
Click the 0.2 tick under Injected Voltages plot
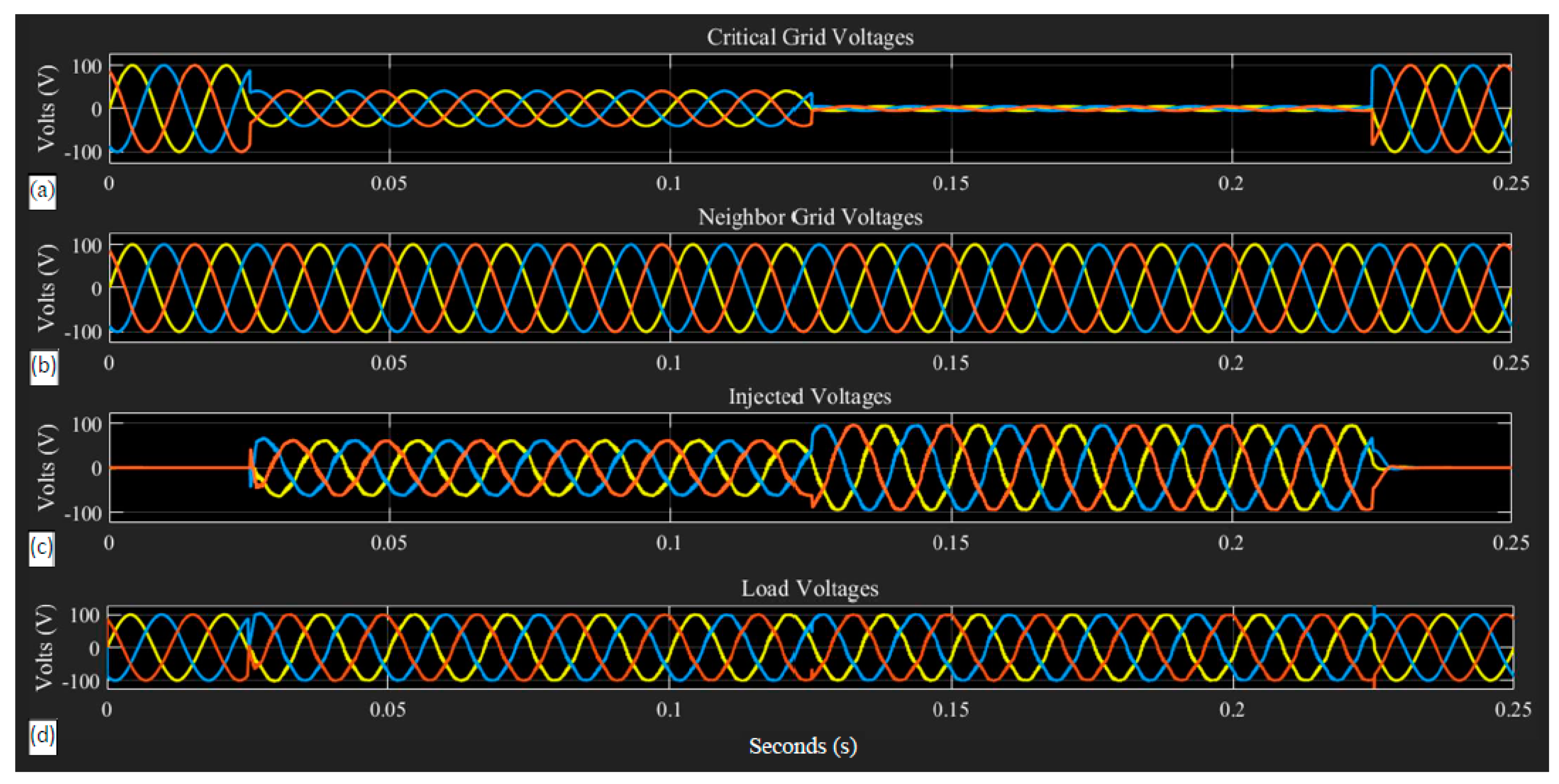click(1231, 543)
